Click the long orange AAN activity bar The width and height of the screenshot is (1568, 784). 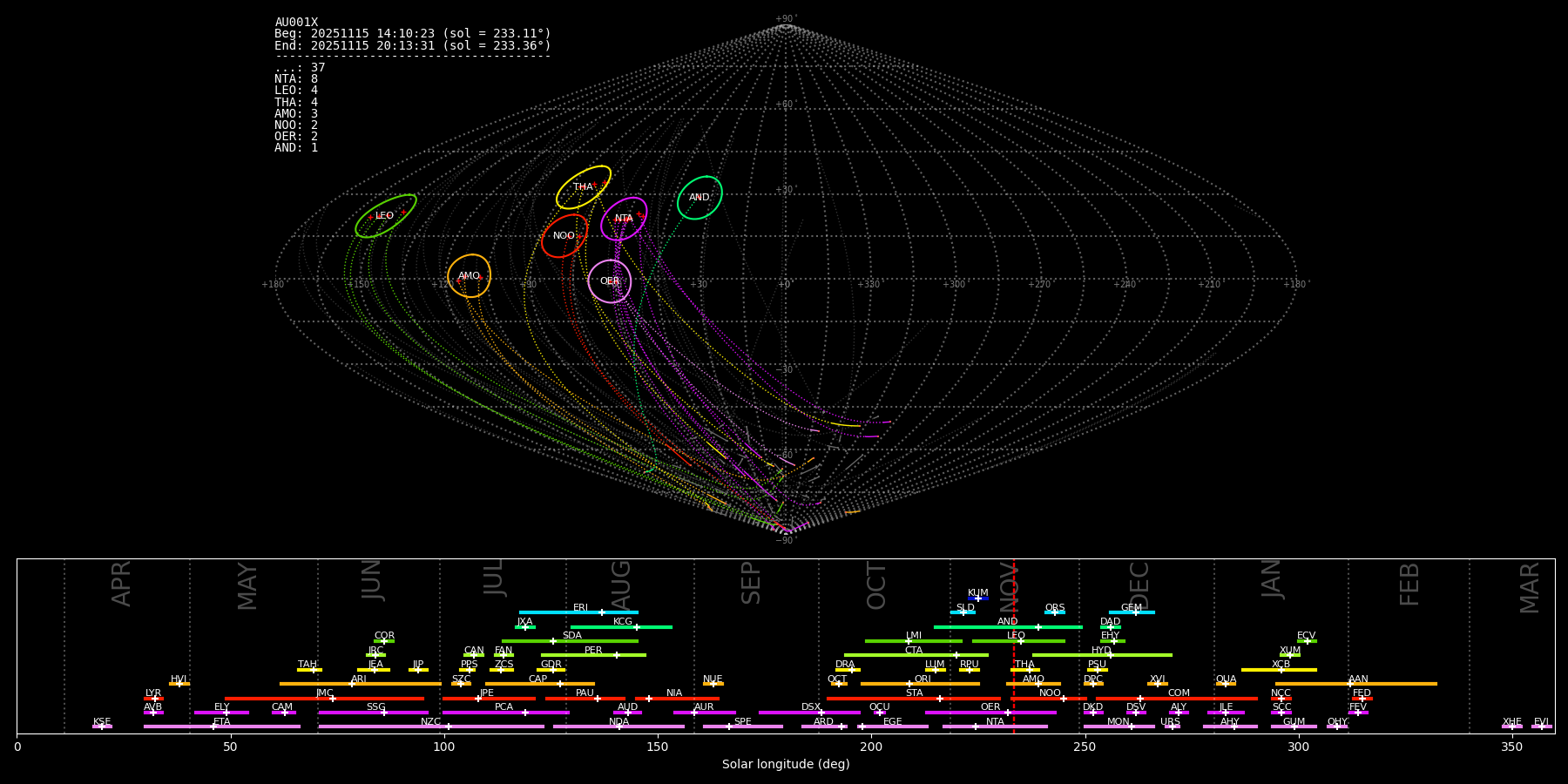(1356, 684)
